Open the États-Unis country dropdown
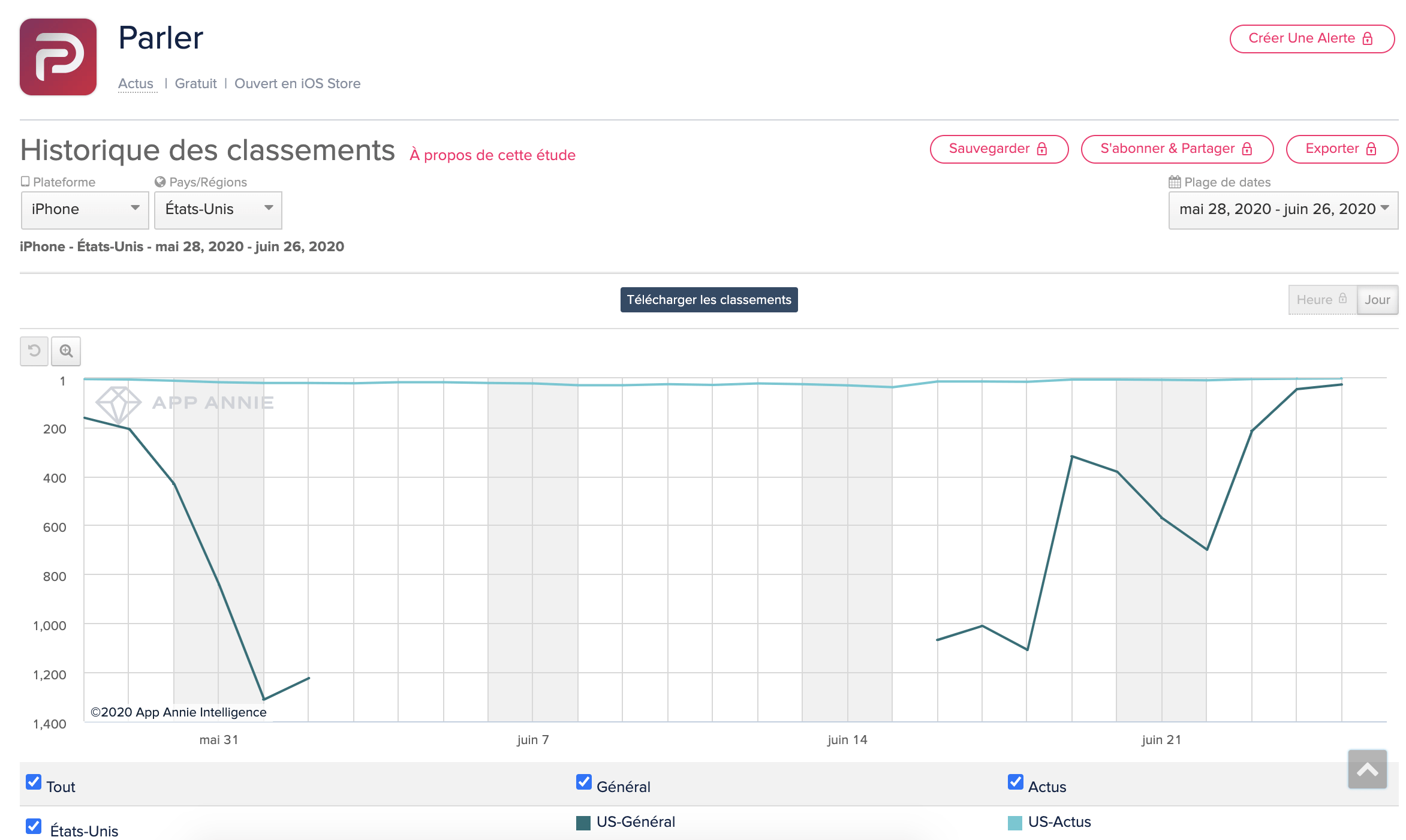This screenshot has width=1406, height=840. (218, 210)
